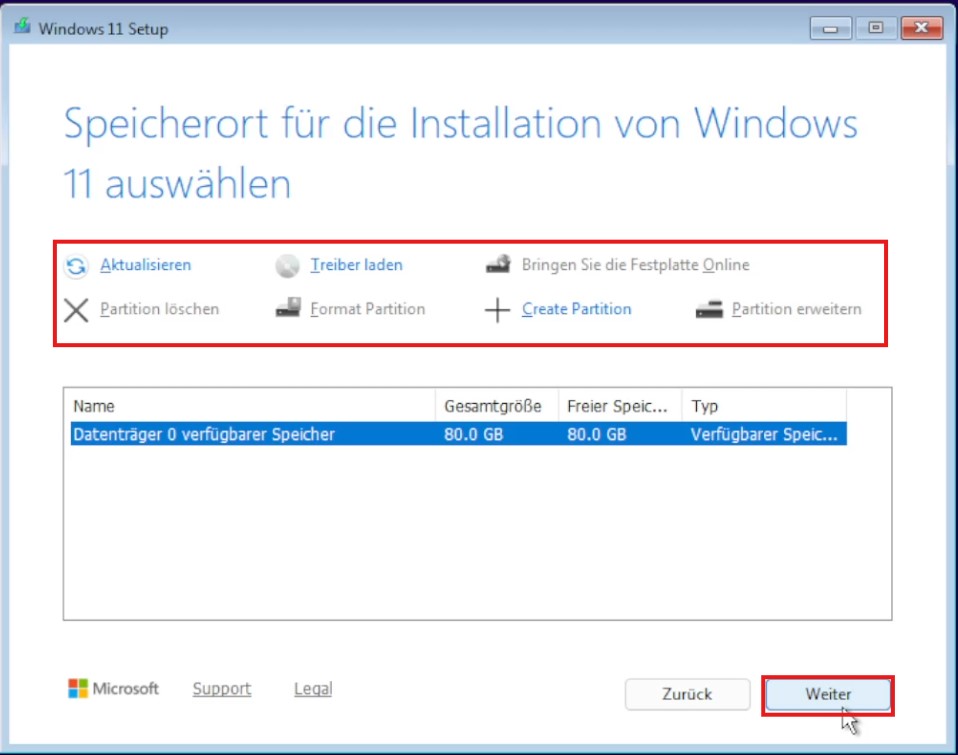This screenshot has height=755, width=958.
Task: Maximize the Windows 11 Setup window
Action: click(876, 28)
